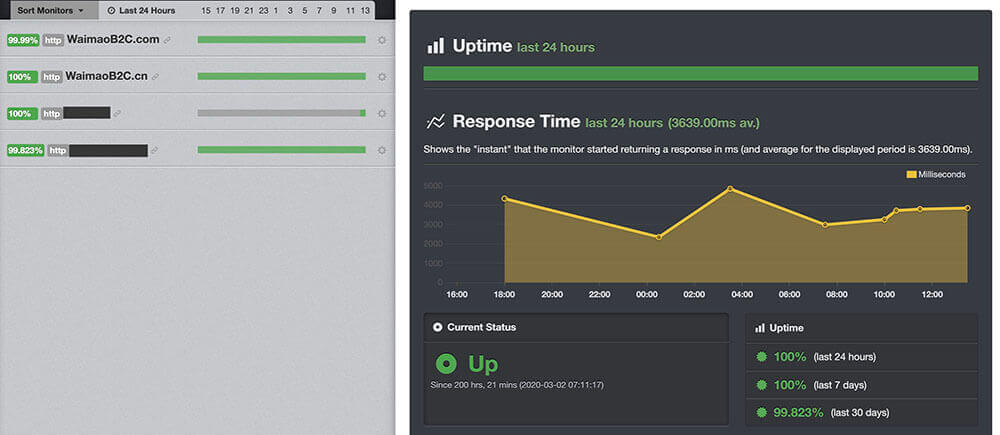Click gear icon of the 99.823% monitor
The height and width of the screenshot is (435, 1000).
tap(381, 150)
